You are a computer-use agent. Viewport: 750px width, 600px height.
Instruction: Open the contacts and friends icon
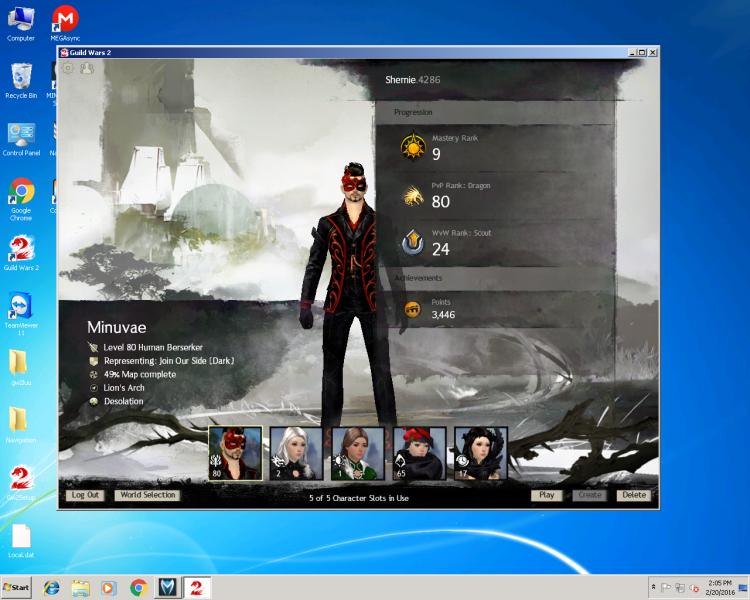pos(87,69)
